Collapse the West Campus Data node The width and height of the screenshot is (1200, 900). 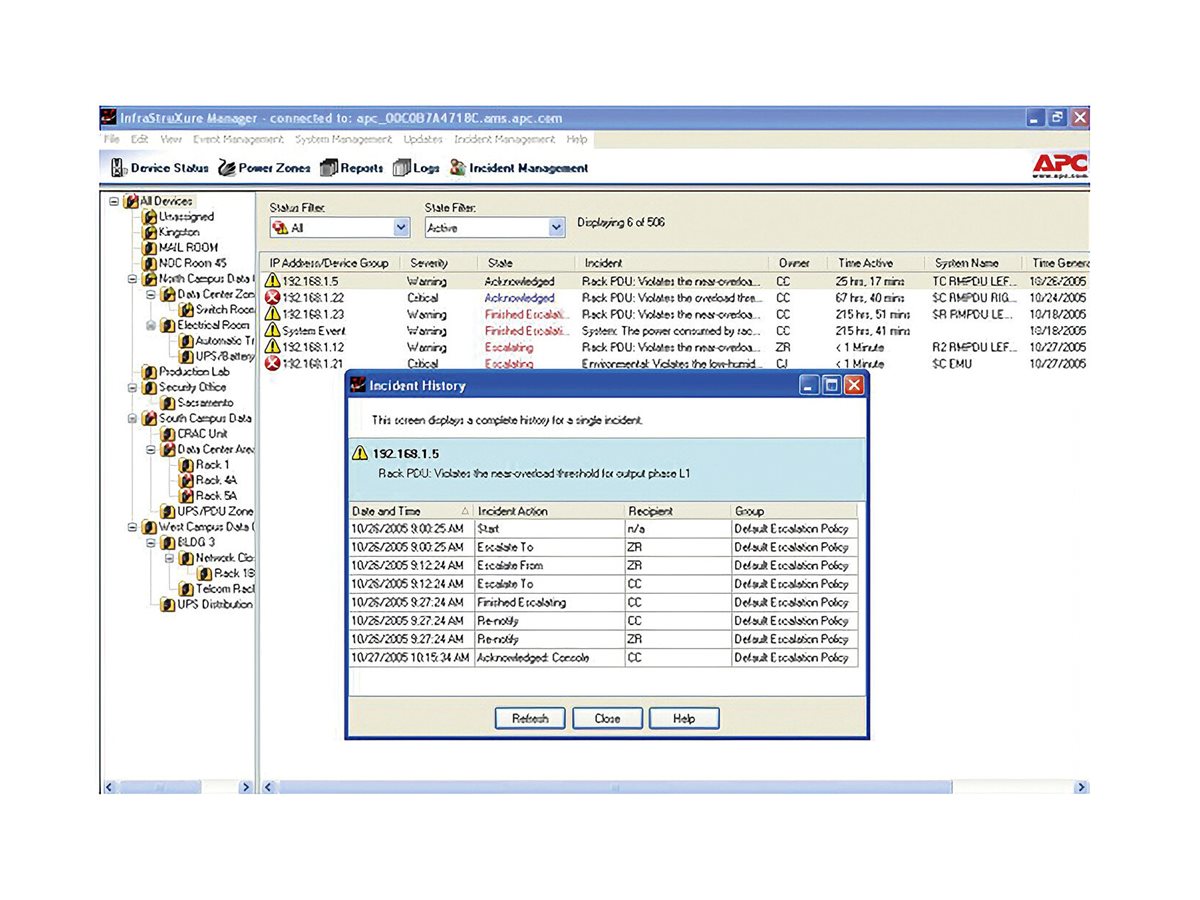tap(133, 527)
